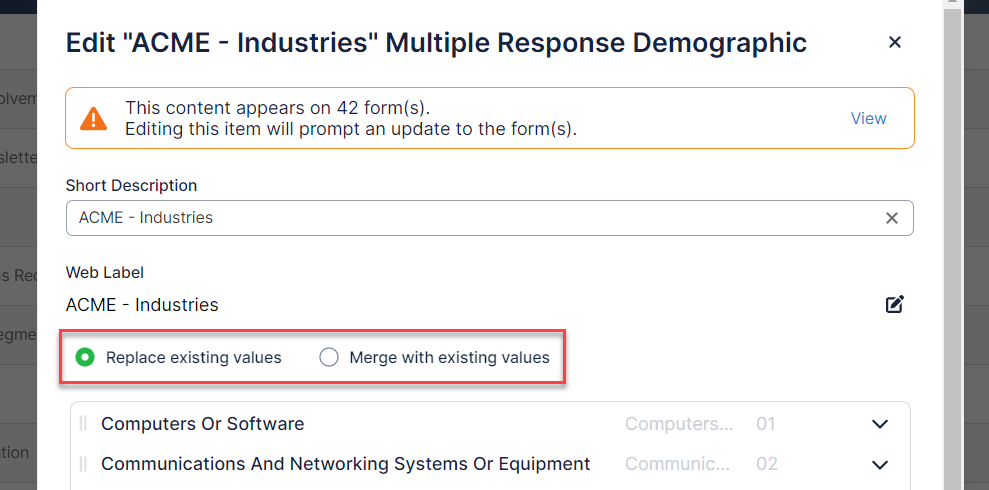Viewport: 989px width, 490px height.
Task: Select the Computers Or Software value label
Action: [202, 424]
